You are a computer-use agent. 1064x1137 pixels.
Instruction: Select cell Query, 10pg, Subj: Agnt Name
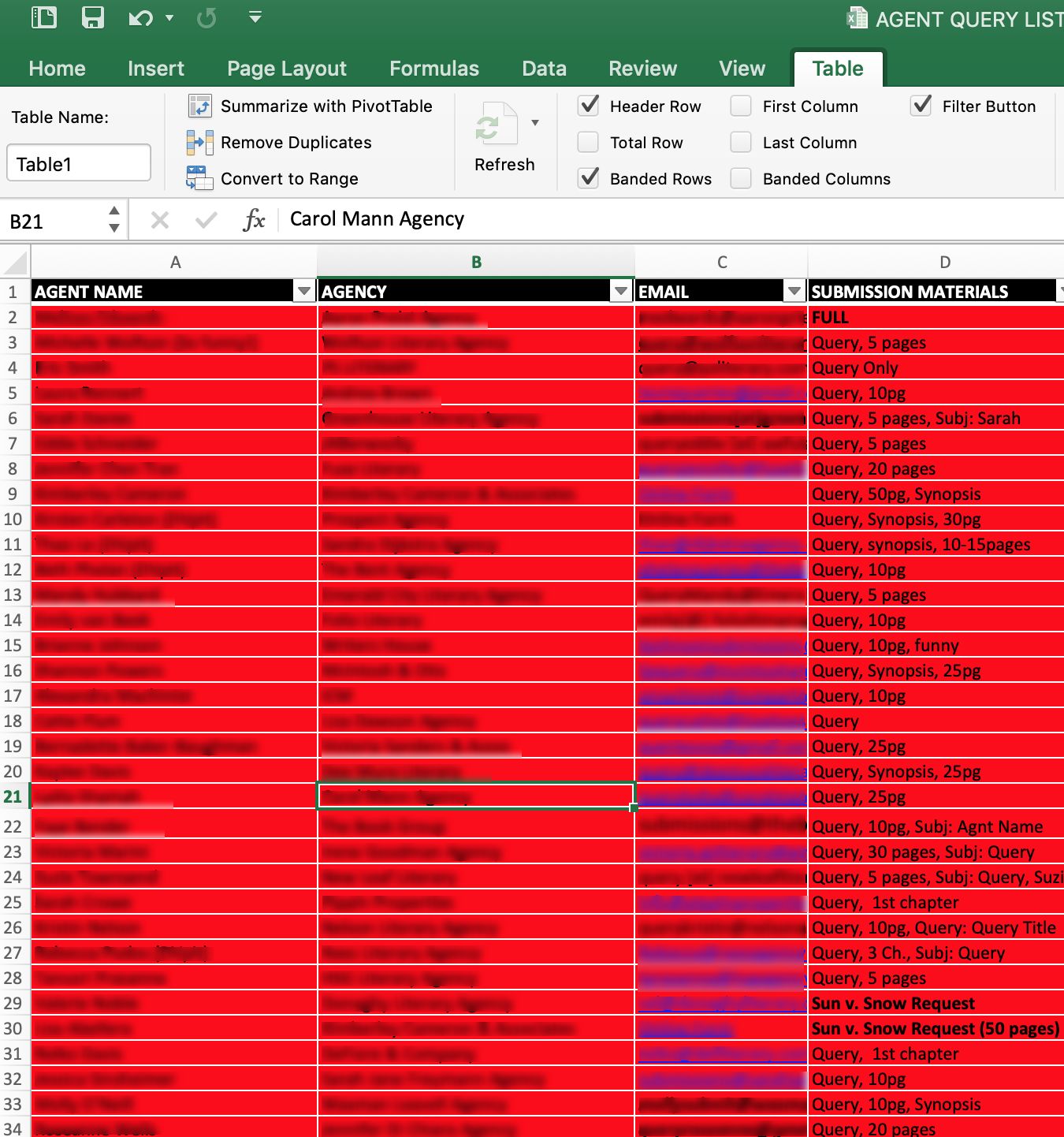pos(936,826)
